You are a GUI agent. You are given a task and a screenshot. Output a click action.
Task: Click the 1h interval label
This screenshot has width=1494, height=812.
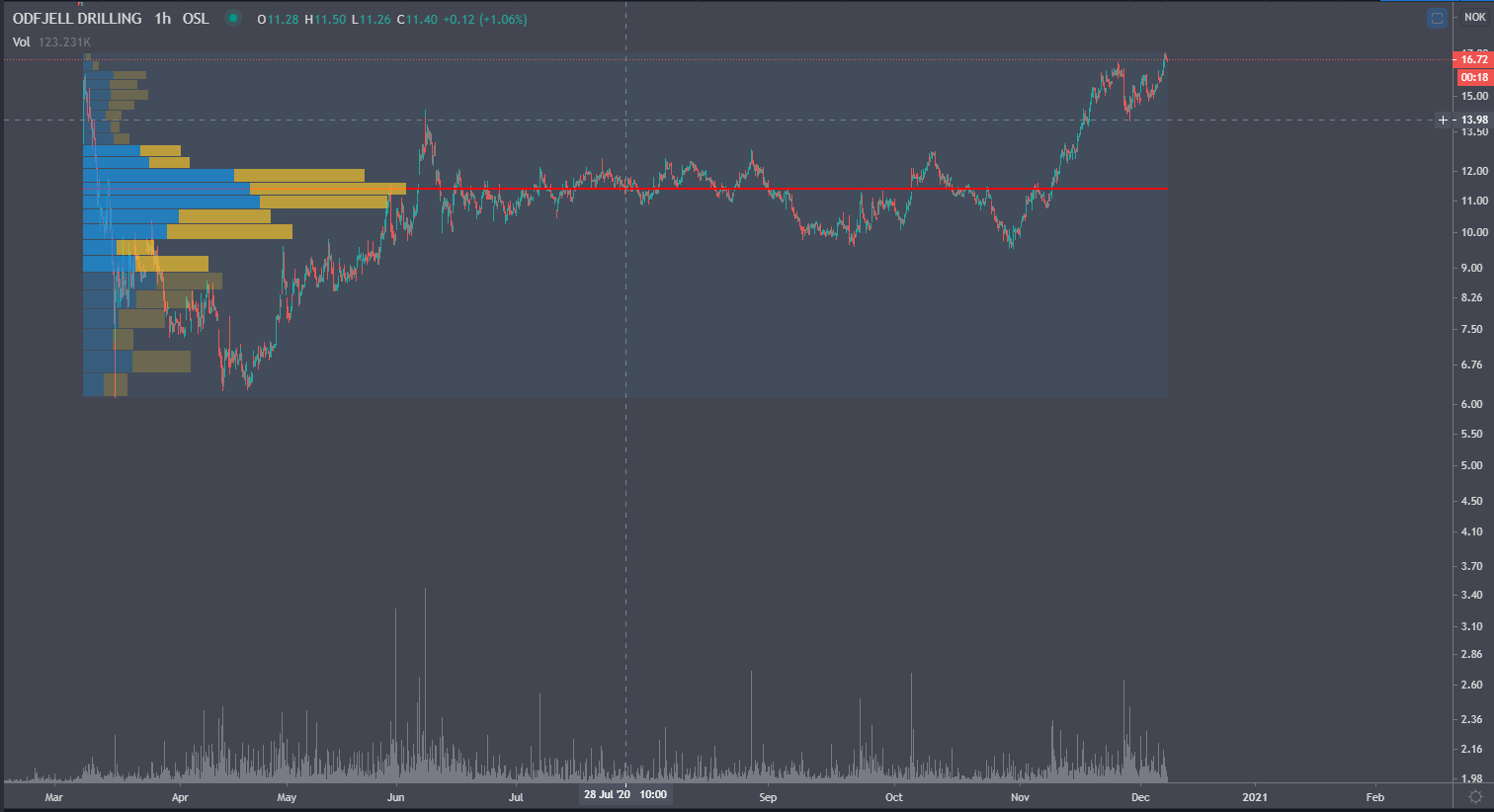click(162, 19)
